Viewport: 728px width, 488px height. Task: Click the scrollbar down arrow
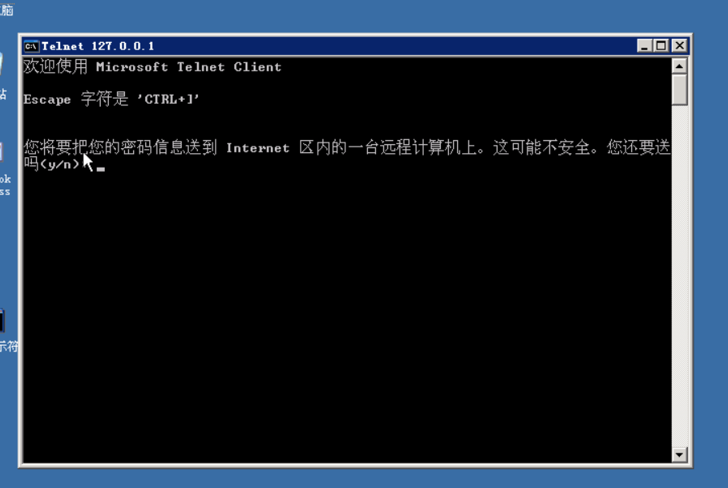pyautogui.click(x=679, y=454)
